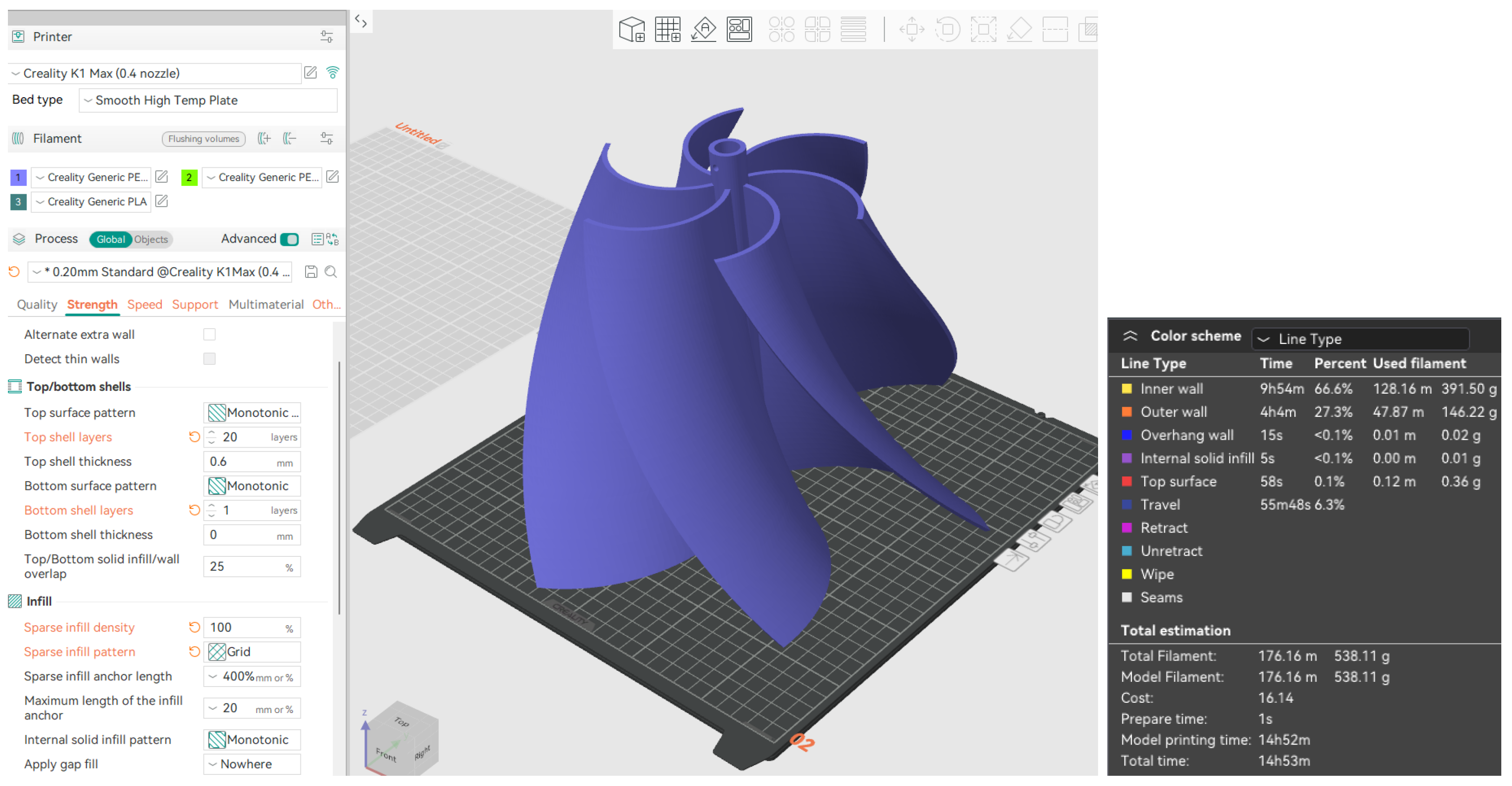Image resolution: width=1512 pixels, height=786 pixels.
Task: Toggle the Detect thin walls checkbox
Action: (210, 359)
